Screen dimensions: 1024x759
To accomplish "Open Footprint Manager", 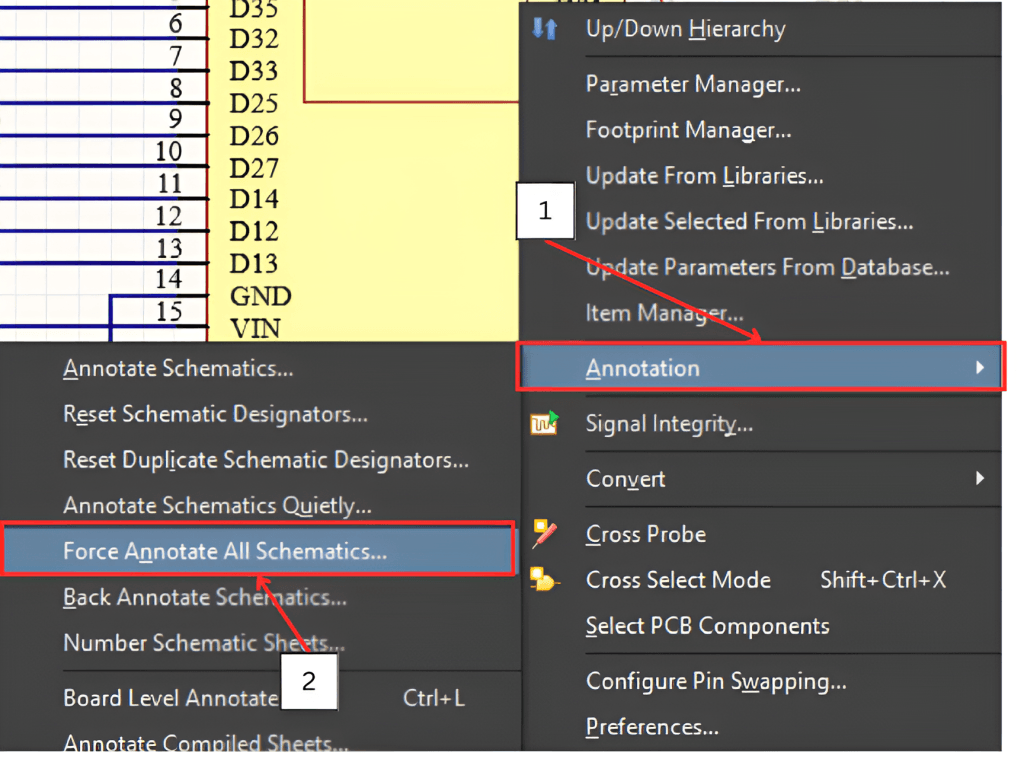I will (x=688, y=130).
